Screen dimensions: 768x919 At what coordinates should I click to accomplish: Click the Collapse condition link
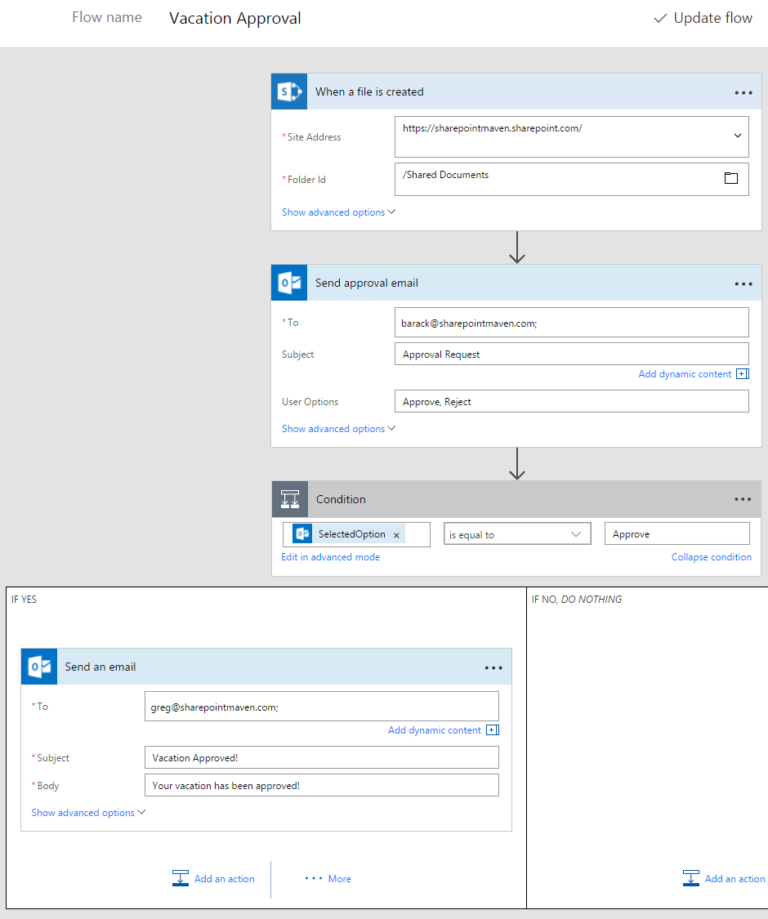click(x=711, y=557)
